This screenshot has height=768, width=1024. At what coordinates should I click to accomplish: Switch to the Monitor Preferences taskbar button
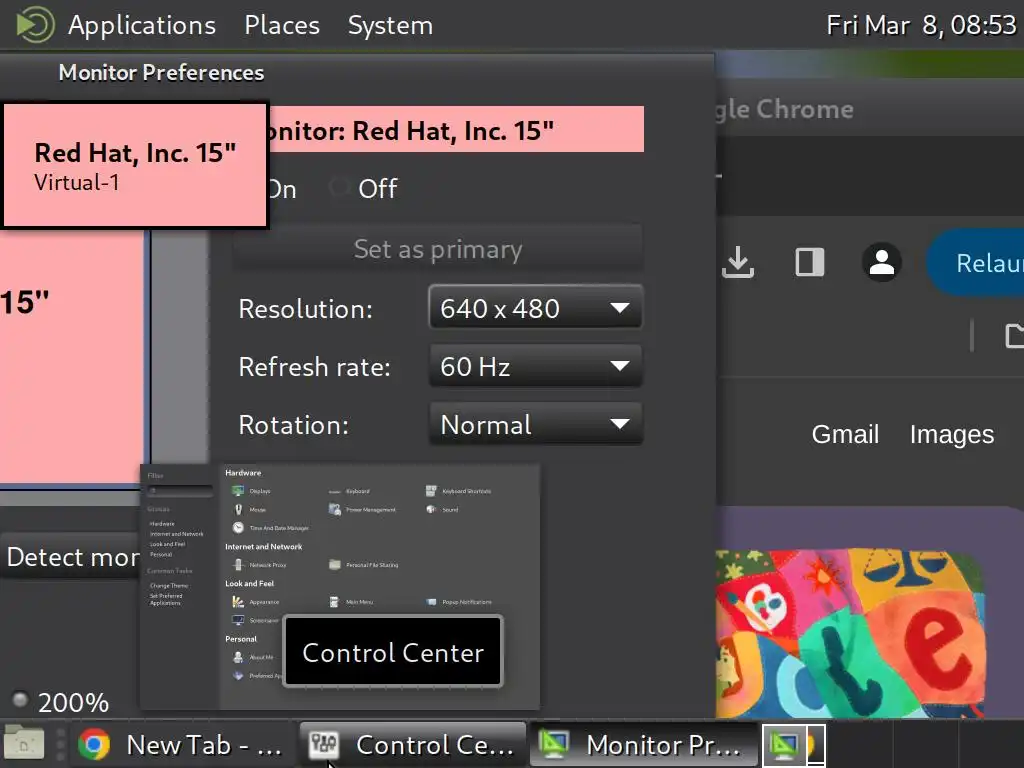click(x=643, y=744)
